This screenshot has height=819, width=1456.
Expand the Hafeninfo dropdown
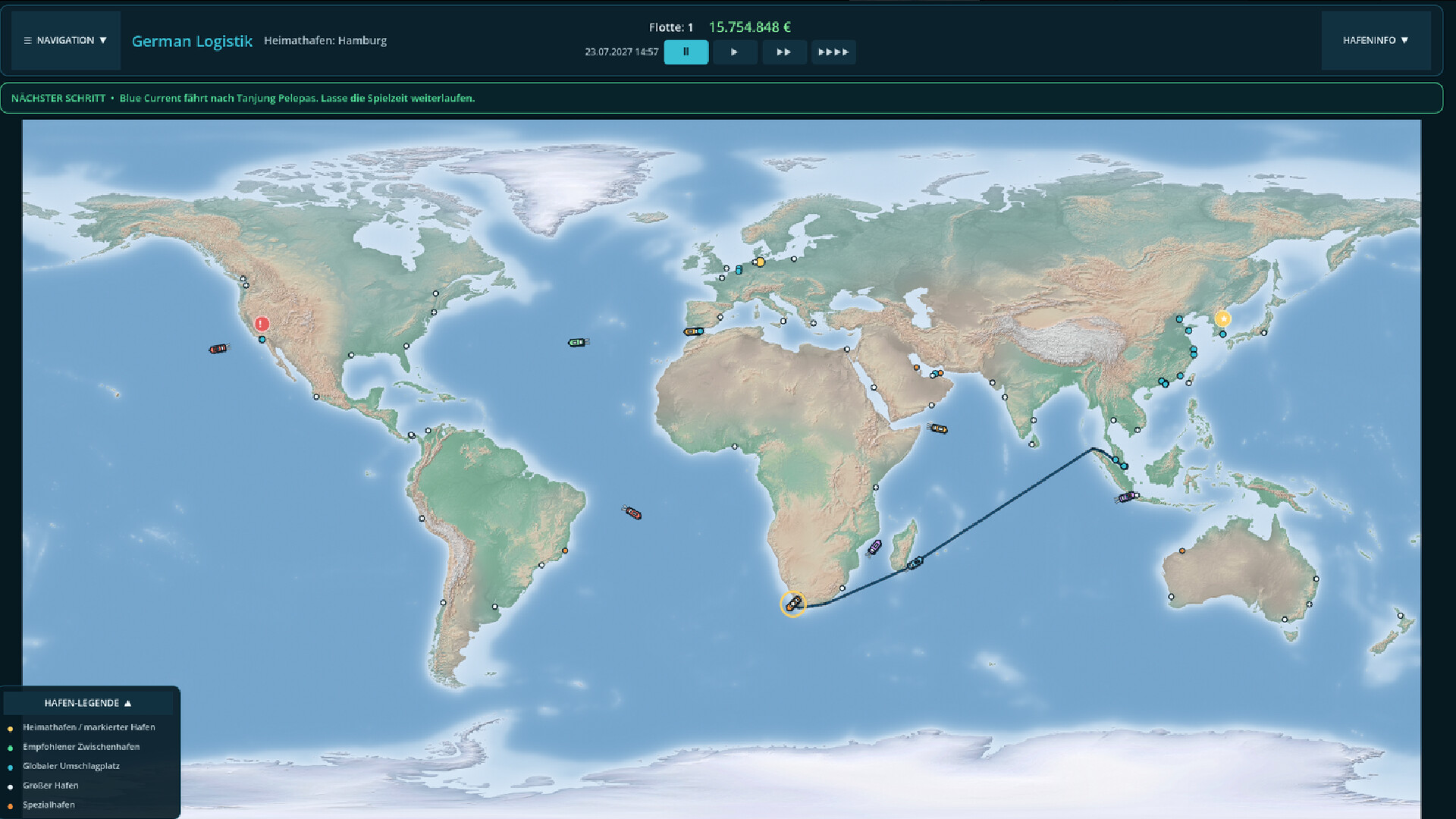[1376, 40]
